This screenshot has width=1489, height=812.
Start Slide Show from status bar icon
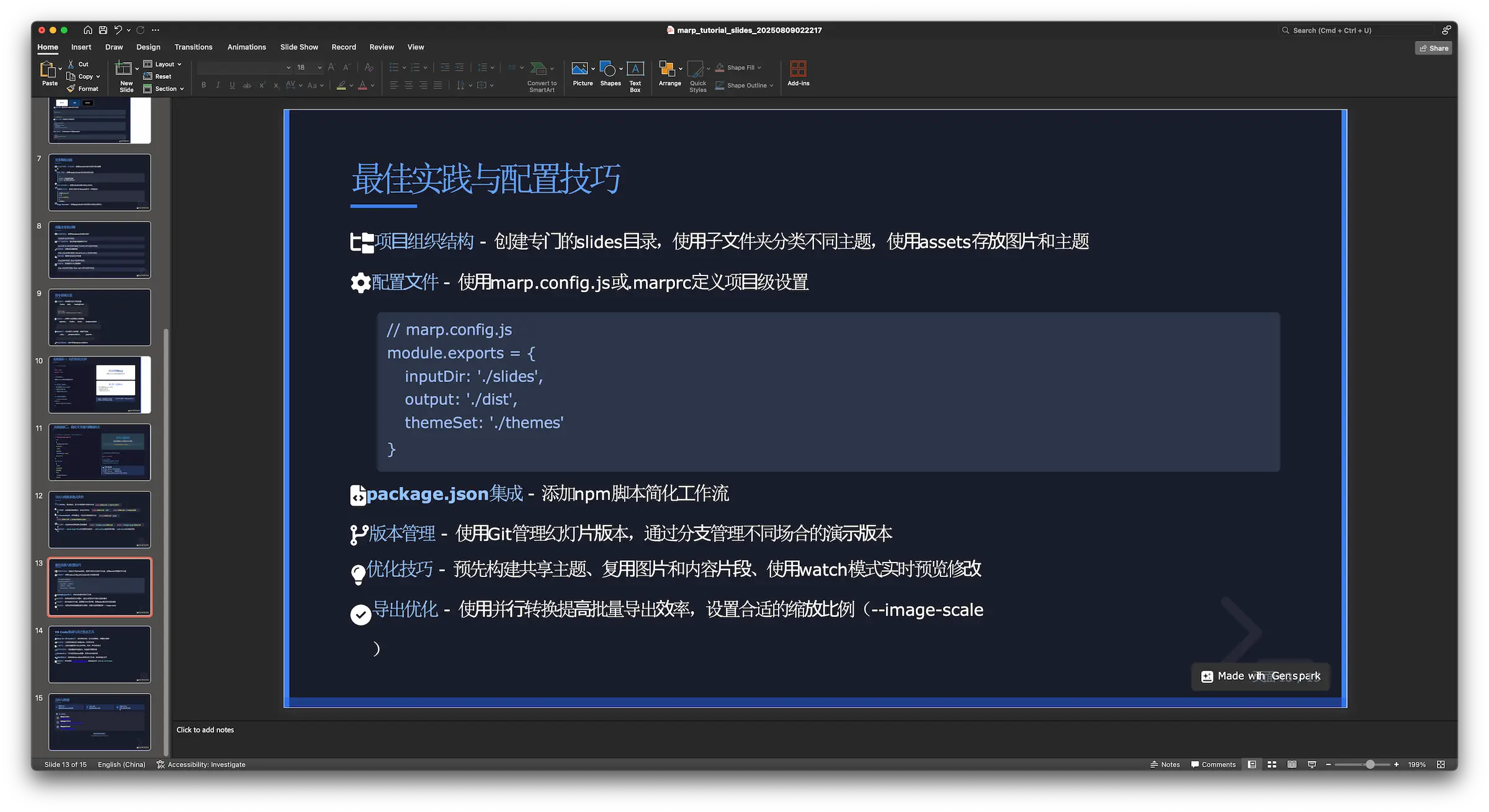pyautogui.click(x=1312, y=764)
